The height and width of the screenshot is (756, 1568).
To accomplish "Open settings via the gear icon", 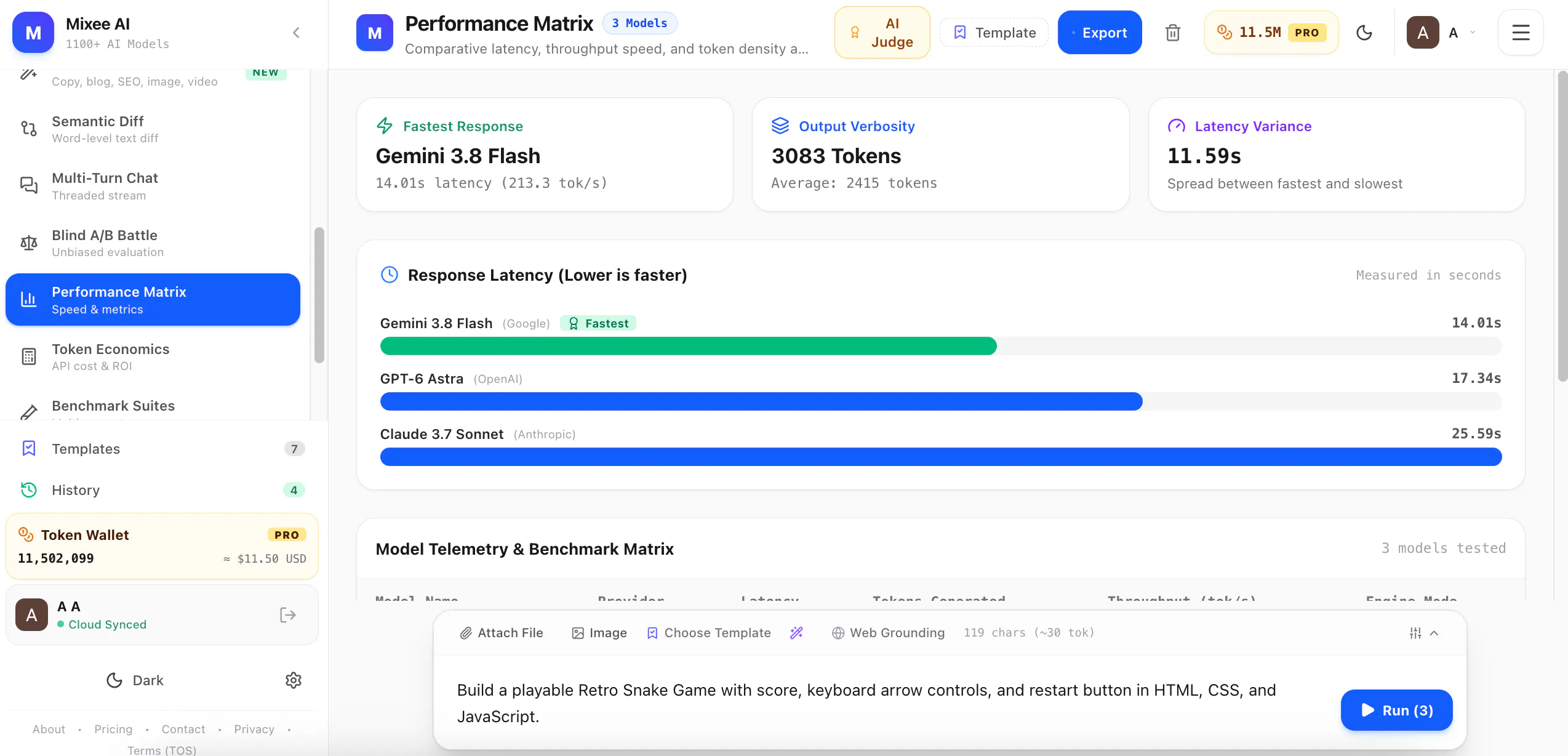I will click(294, 680).
